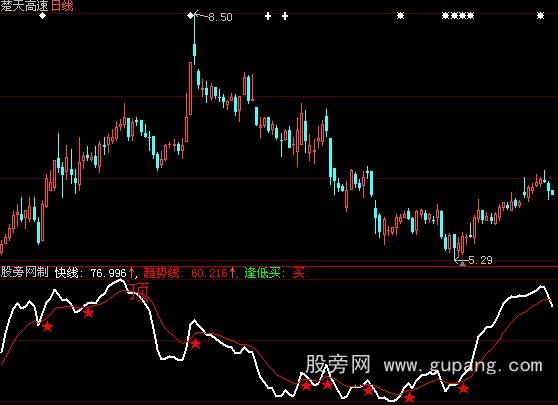The image size is (558, 405).
Task: Click the white diamond marker beside 8.50
Action: pos(191,15)
